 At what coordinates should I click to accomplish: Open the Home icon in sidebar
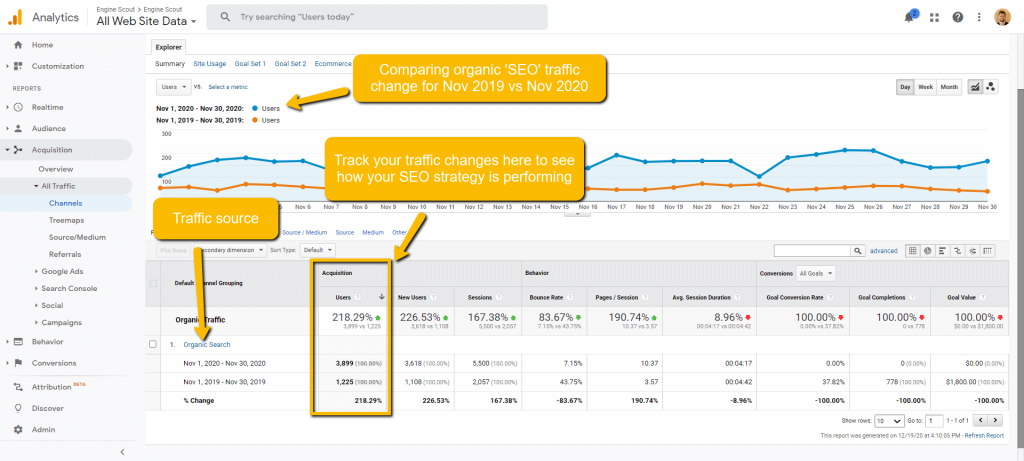18,45
